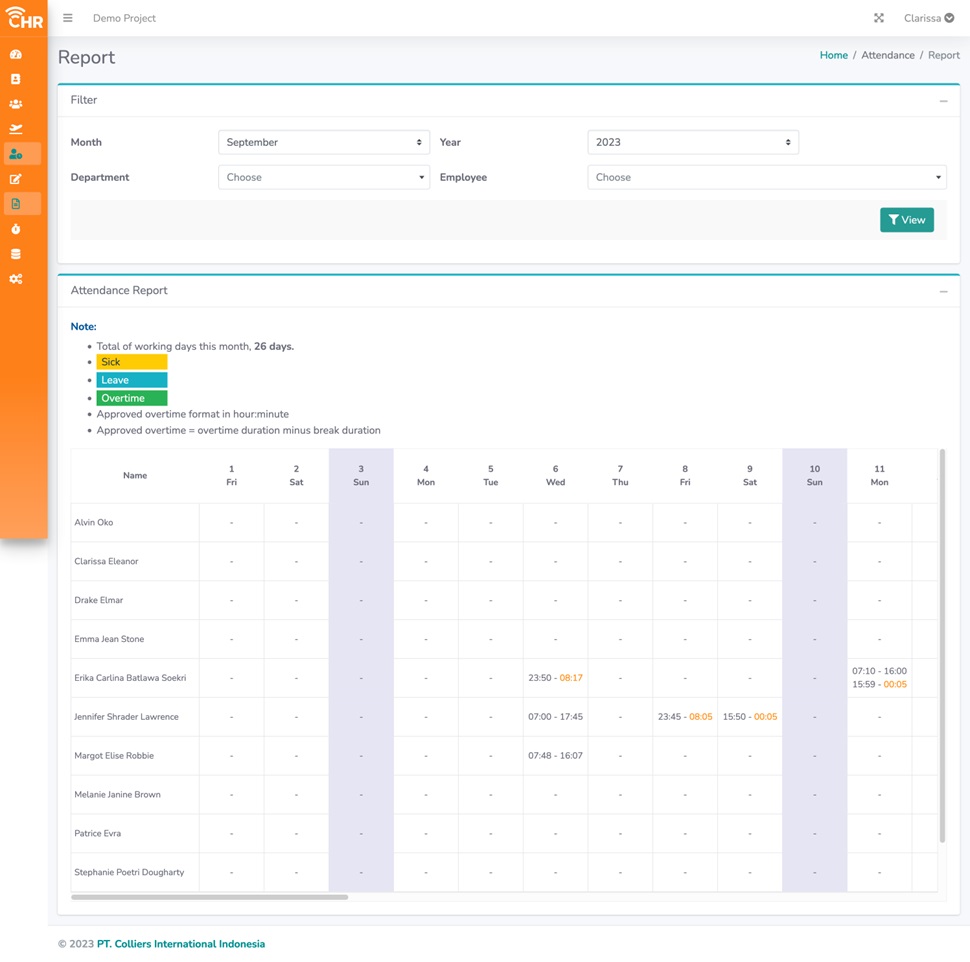Select the Alvin Oko row name
970x962 pixels.
[x=93, y=522]
